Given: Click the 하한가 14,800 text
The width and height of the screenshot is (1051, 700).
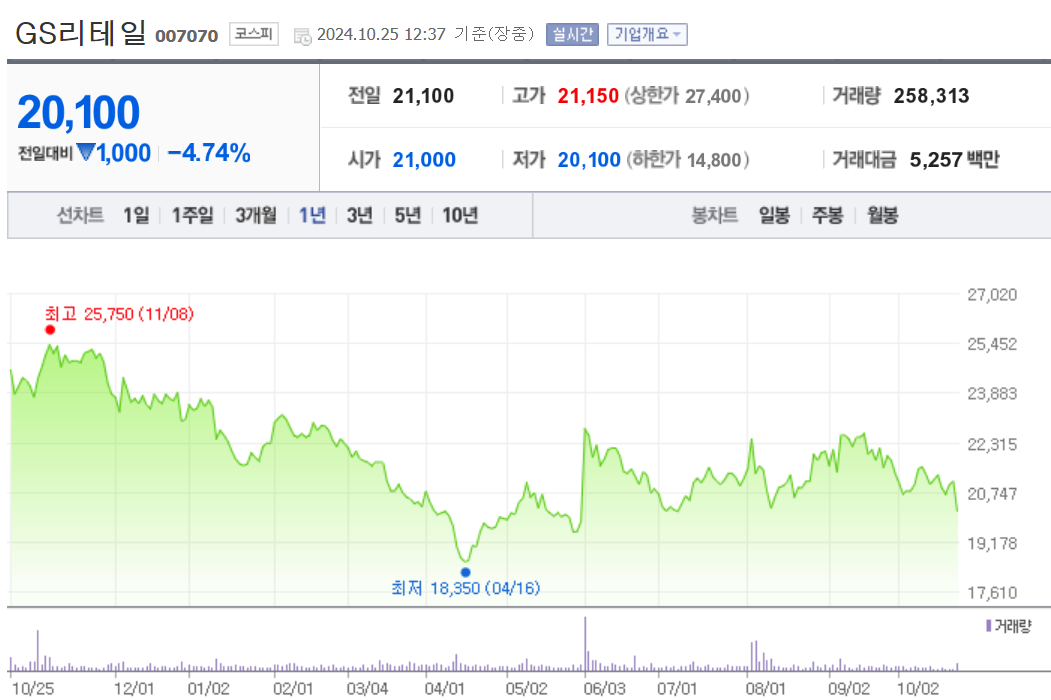Looking at the screenshot, I should [x=687, y=160].
